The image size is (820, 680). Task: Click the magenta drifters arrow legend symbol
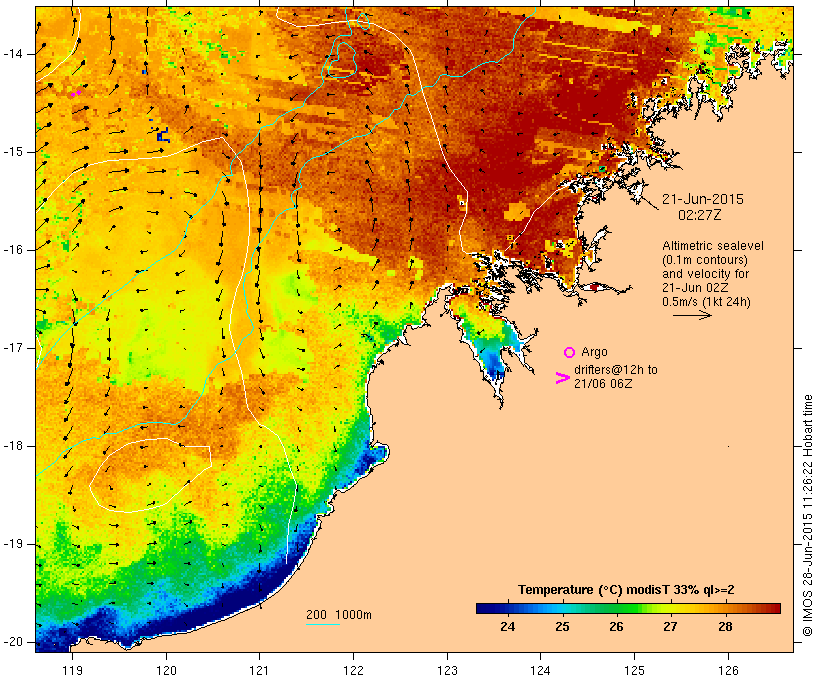[562, 378]
